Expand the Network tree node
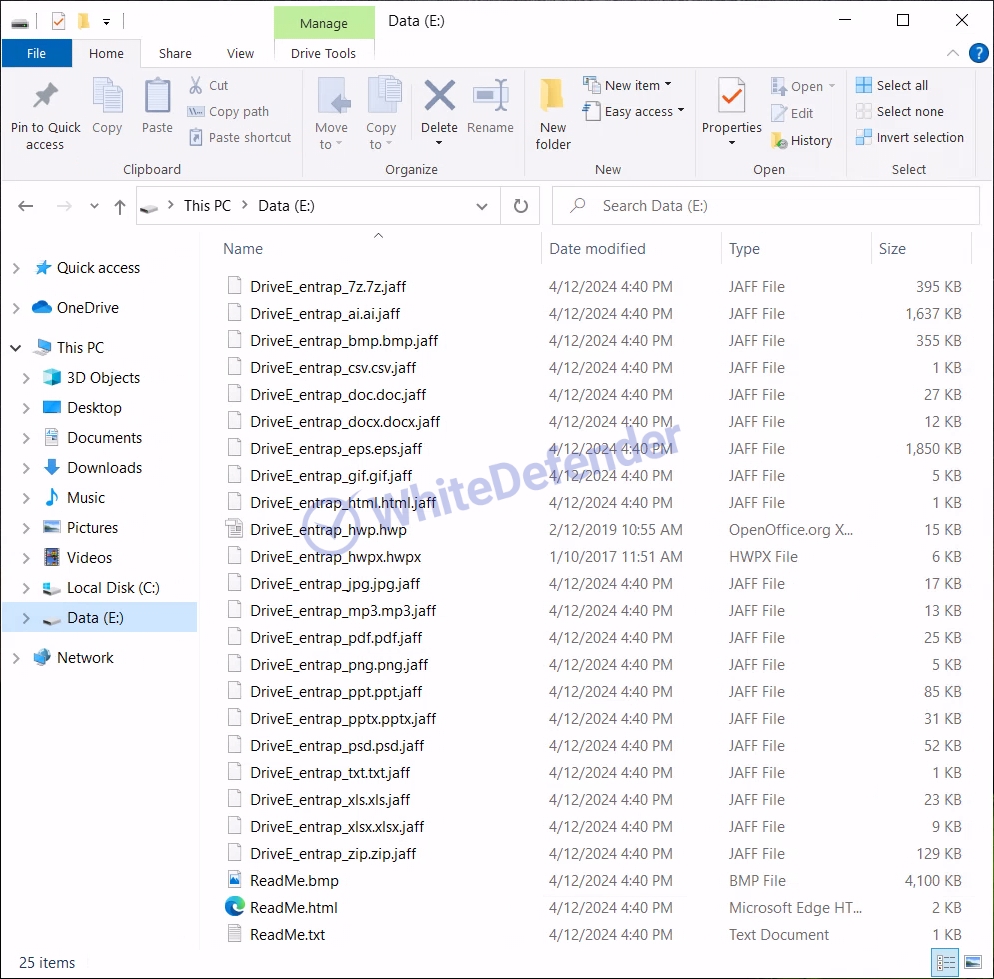Viewport: 994px width, 979px height. pos(16,658)
